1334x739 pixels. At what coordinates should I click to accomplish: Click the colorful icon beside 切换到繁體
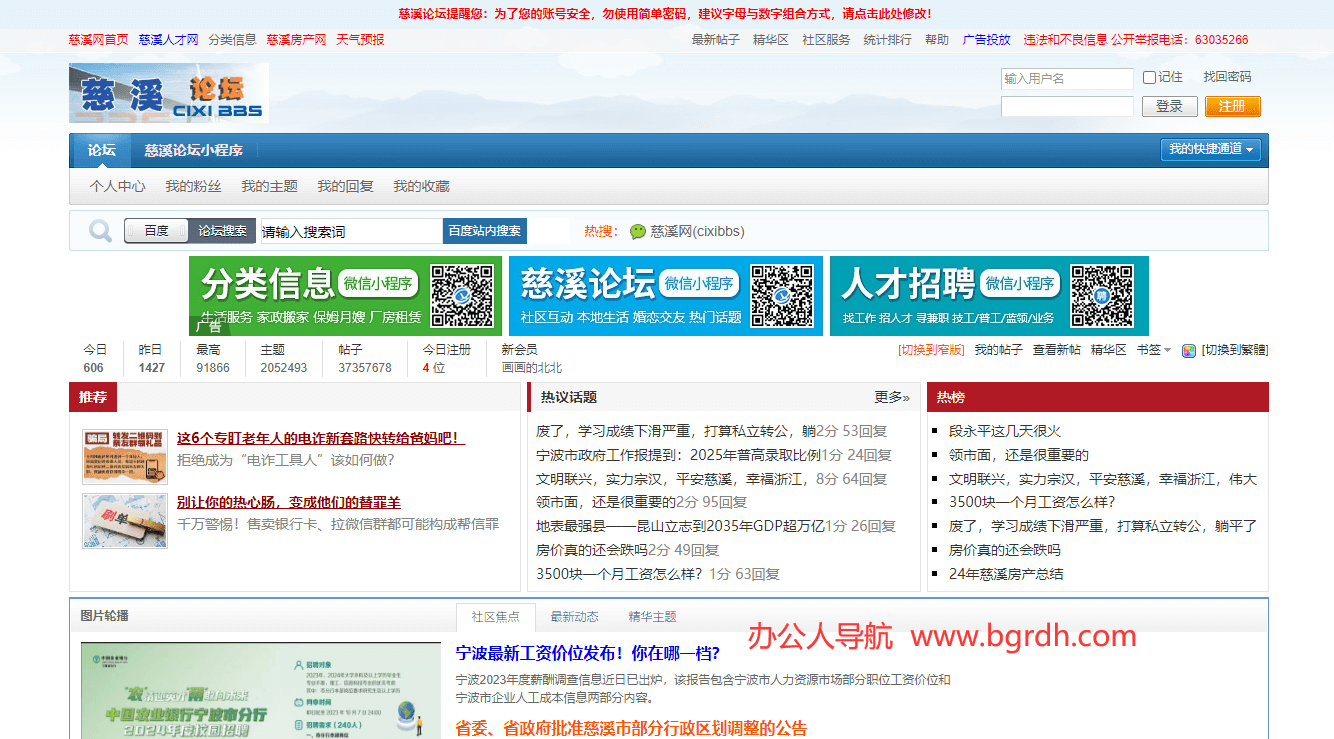tap(1189, 351)
